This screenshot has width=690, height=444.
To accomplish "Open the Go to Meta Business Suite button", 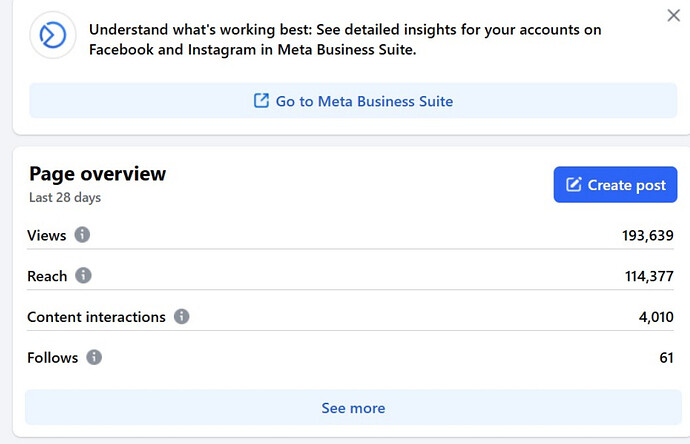I will [x=353, y=101].
